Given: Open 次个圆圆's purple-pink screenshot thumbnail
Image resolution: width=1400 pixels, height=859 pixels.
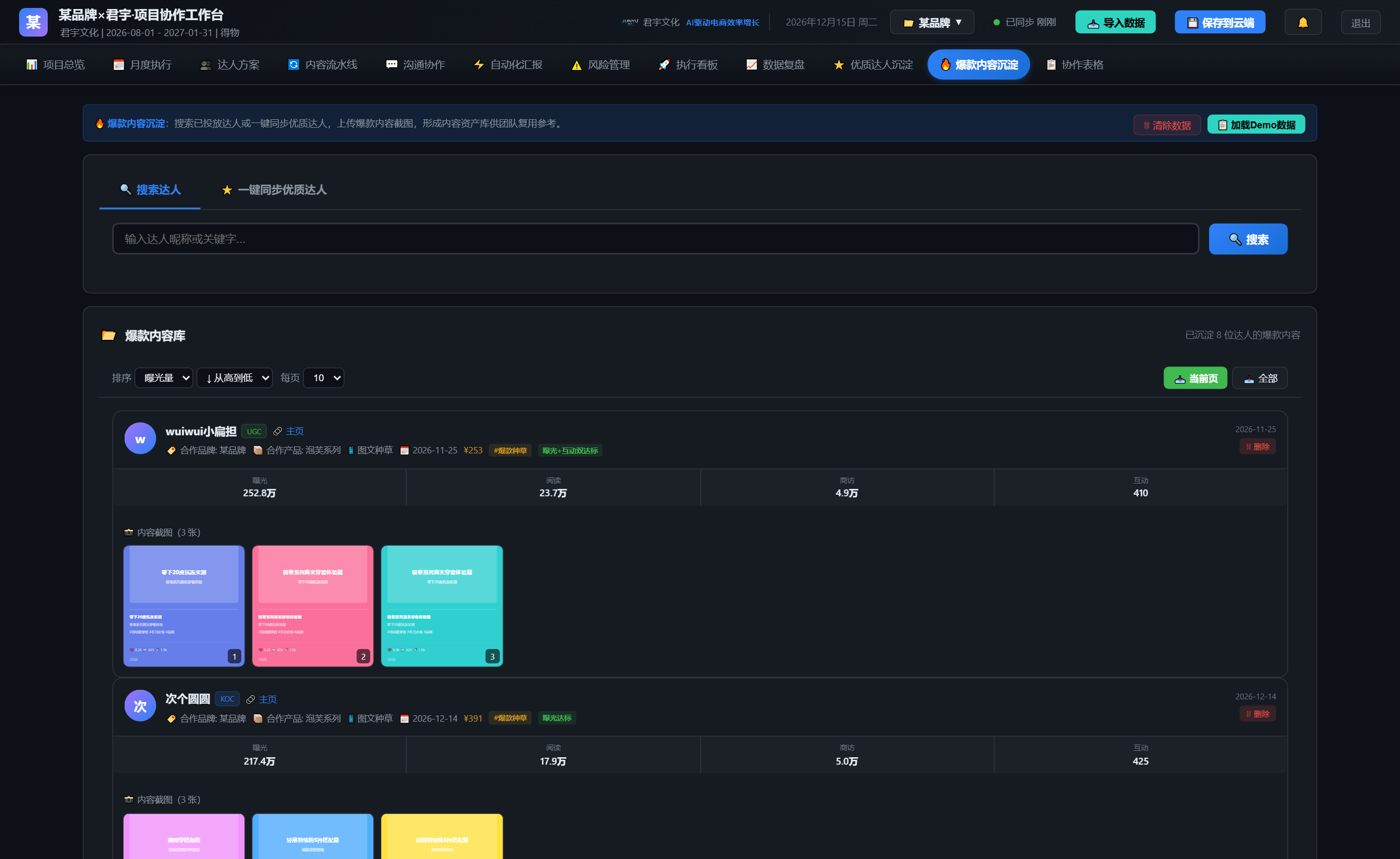Looking at the screenshot, I should tap(184, 836).
